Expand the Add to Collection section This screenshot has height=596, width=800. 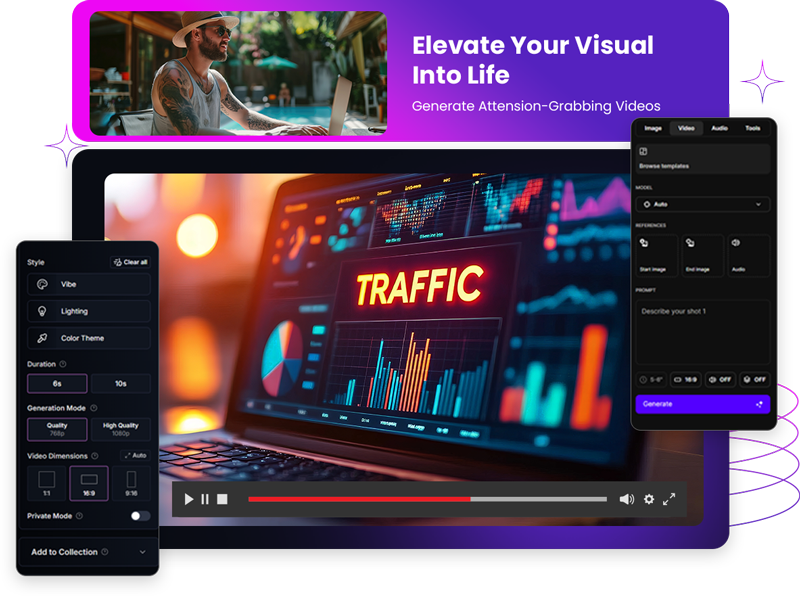click(88, 552)
